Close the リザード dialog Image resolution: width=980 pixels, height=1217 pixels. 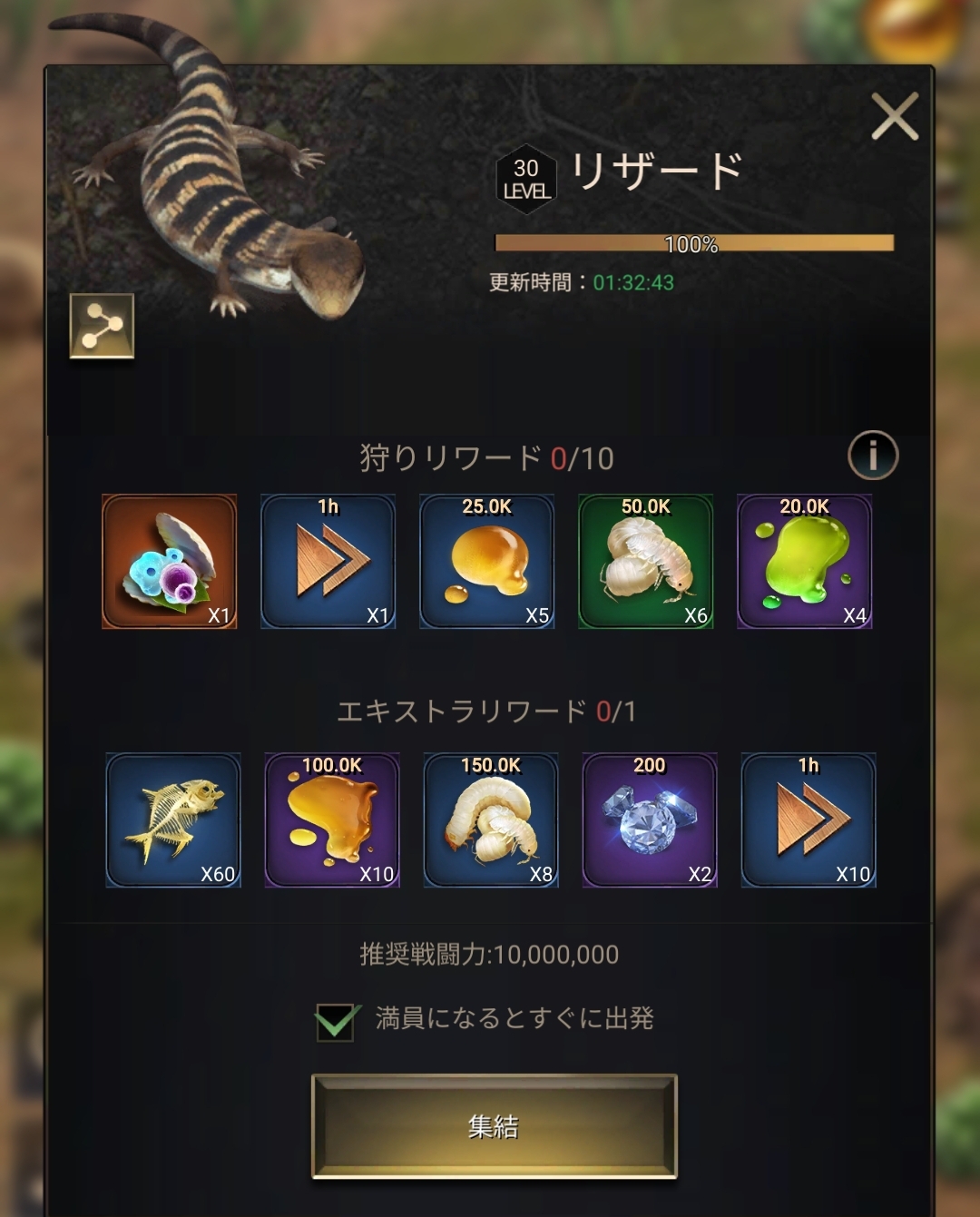(895, 116)
